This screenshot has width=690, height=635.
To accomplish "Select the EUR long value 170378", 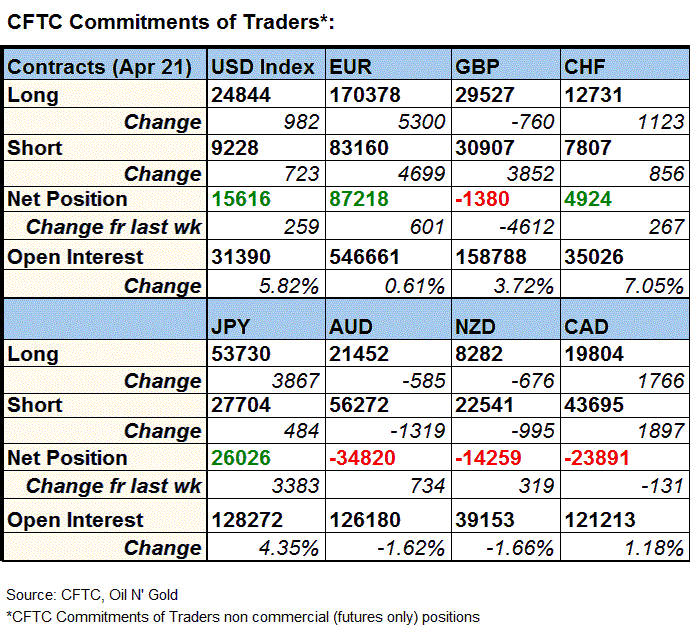I will click(368, 95).
